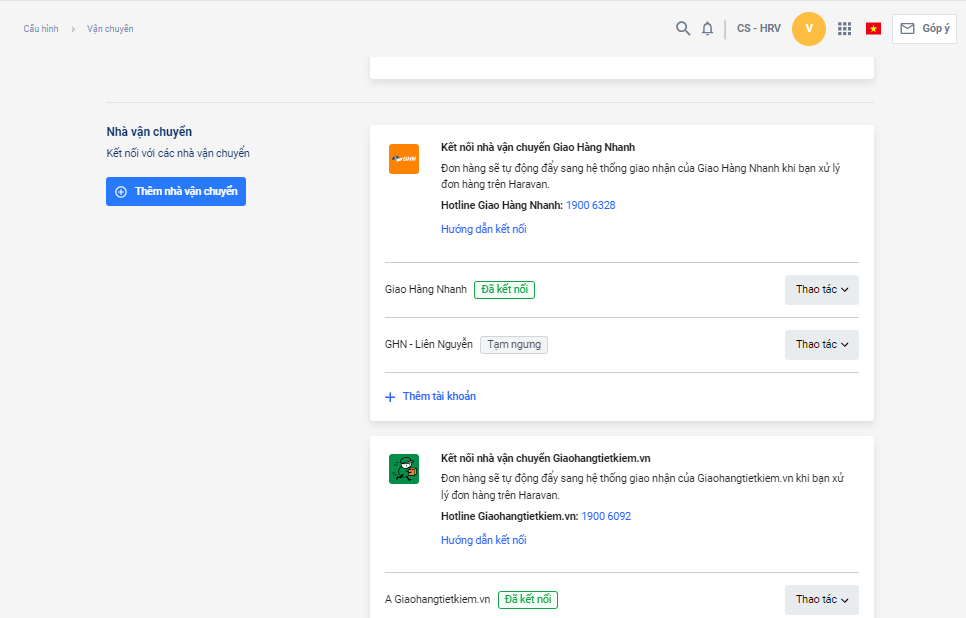This screenshot has width=966, height=618.
Task: Select Vận chuyển breadcrumb item
Action: [110, 29]
